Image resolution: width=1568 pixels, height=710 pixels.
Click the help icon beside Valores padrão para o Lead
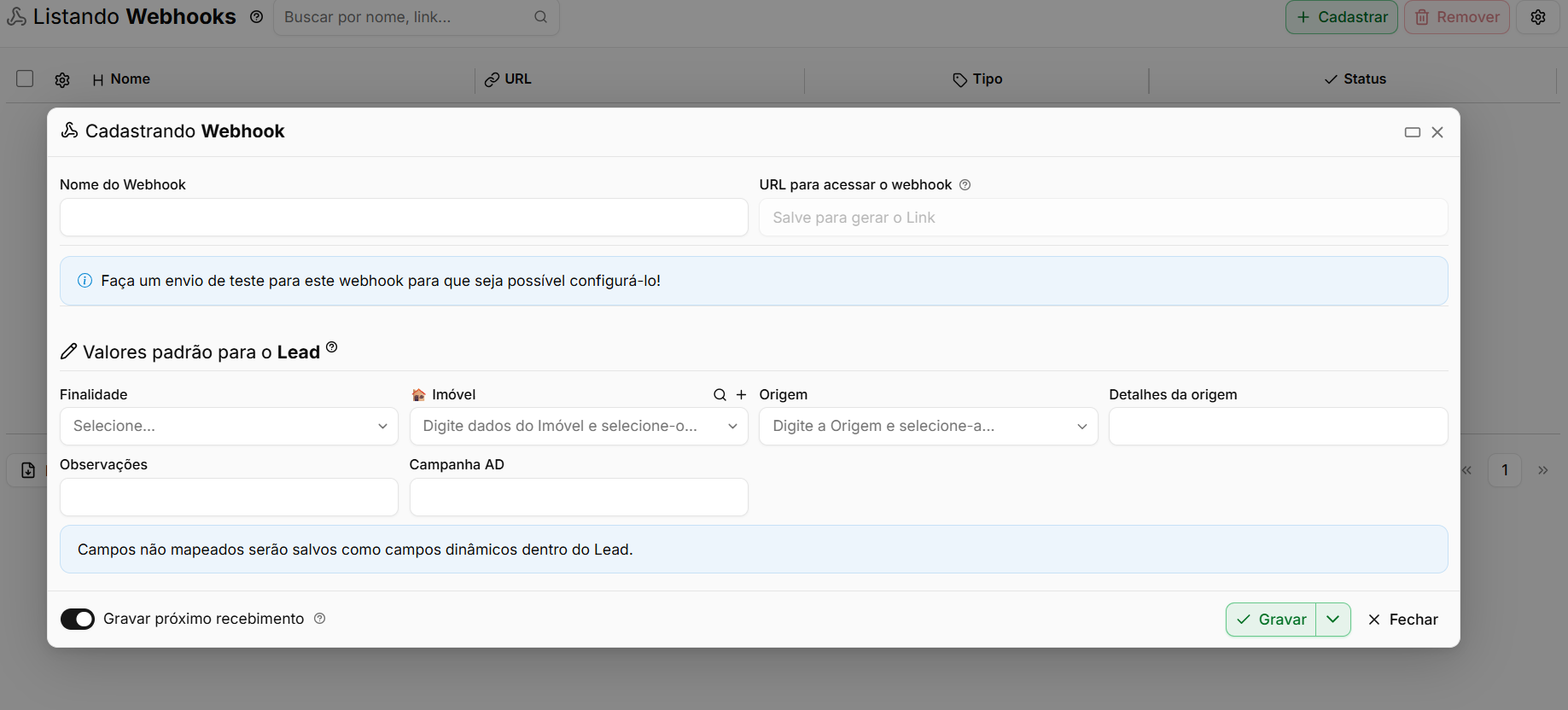(332, 346)
